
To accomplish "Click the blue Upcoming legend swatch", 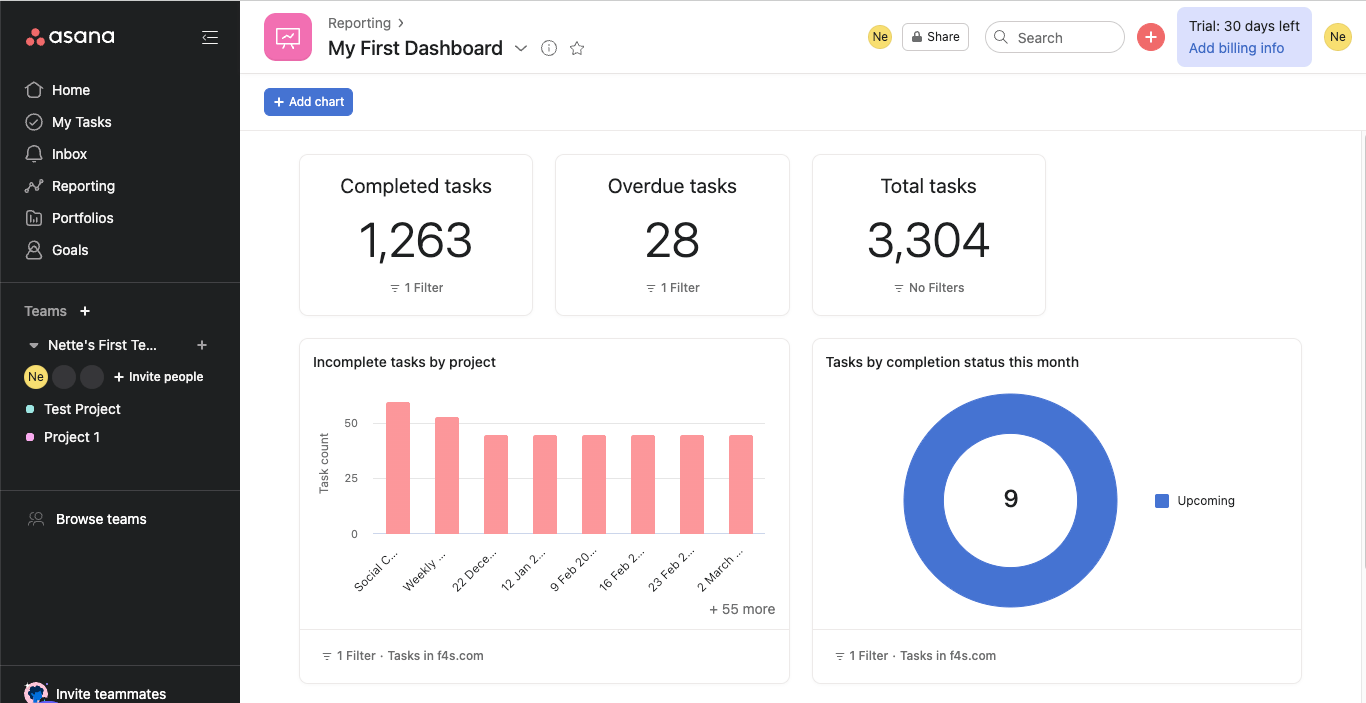I will [1162, 501].
